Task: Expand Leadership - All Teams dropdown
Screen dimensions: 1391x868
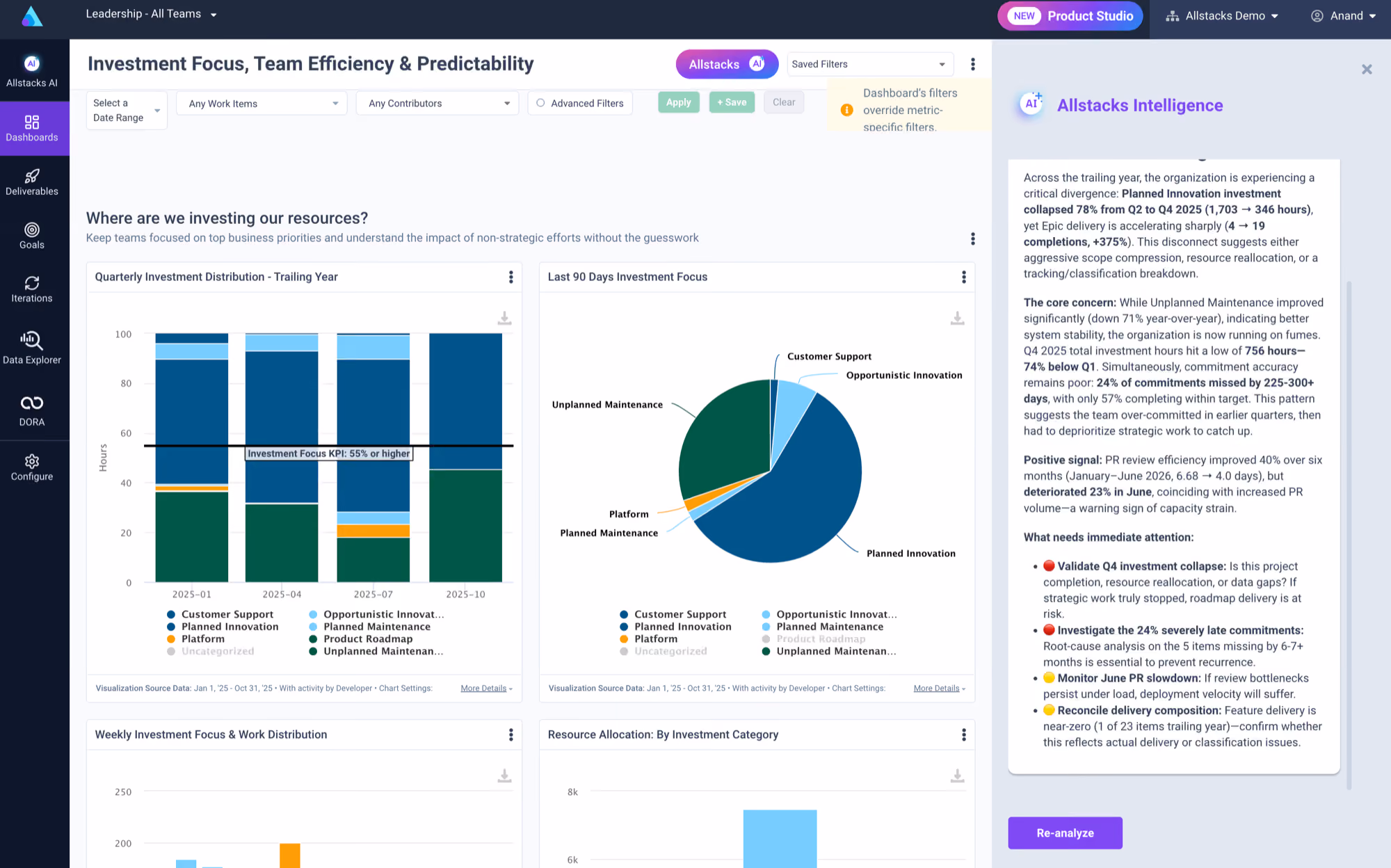Action: (151, 14)
